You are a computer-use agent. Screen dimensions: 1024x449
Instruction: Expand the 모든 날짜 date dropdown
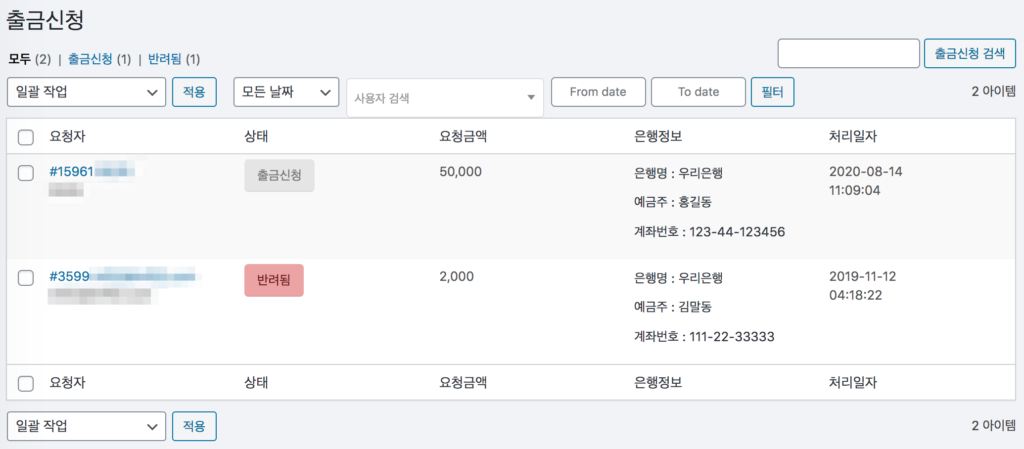[x=286, y=92]
